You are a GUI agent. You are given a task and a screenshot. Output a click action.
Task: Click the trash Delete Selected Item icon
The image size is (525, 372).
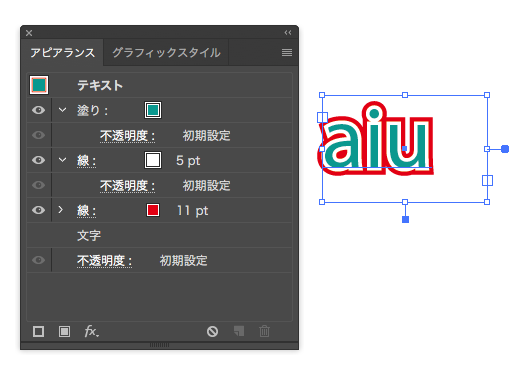[264, 331]
